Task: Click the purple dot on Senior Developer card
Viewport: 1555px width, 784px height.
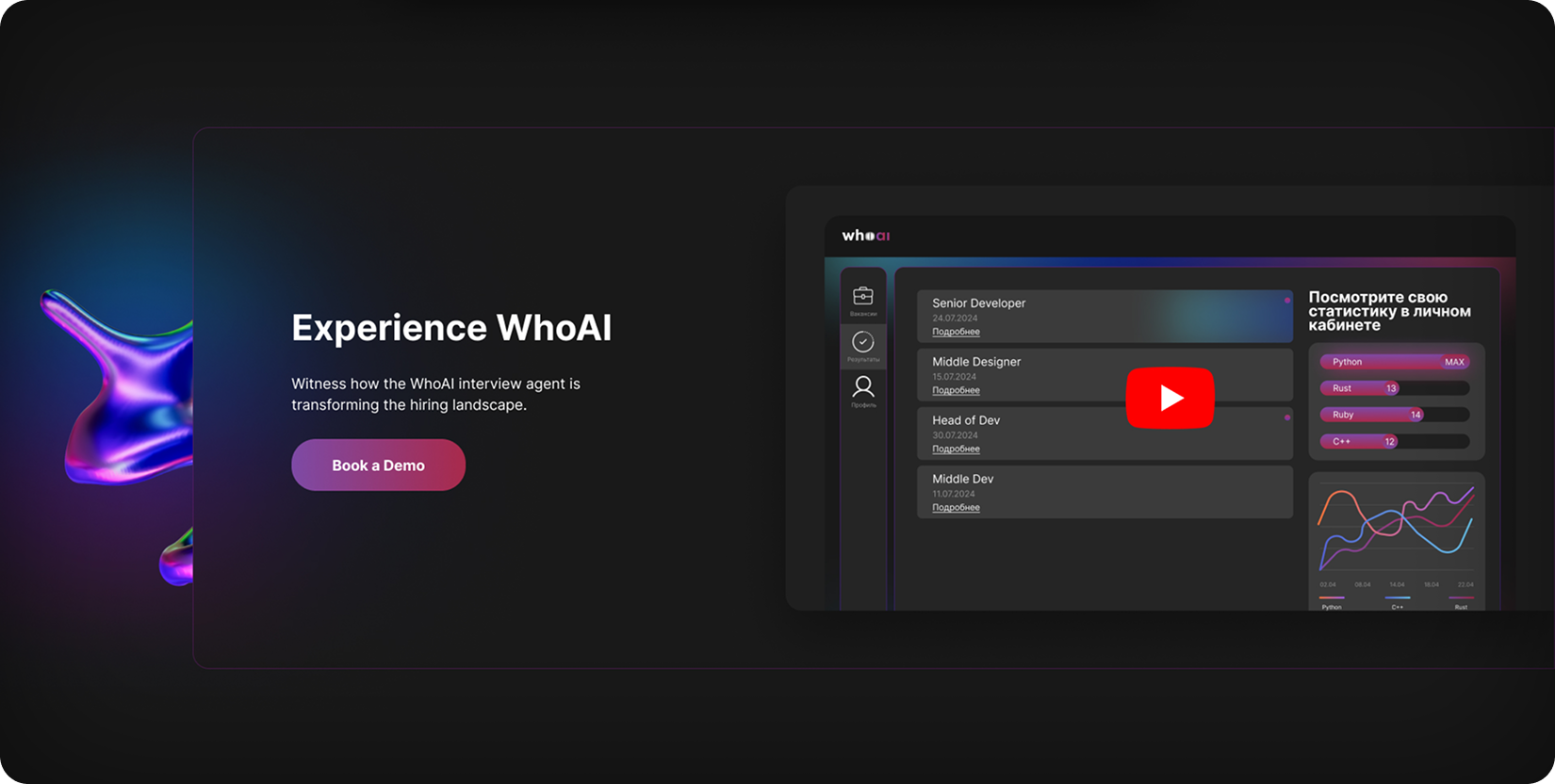Action: pos(1287,301)
